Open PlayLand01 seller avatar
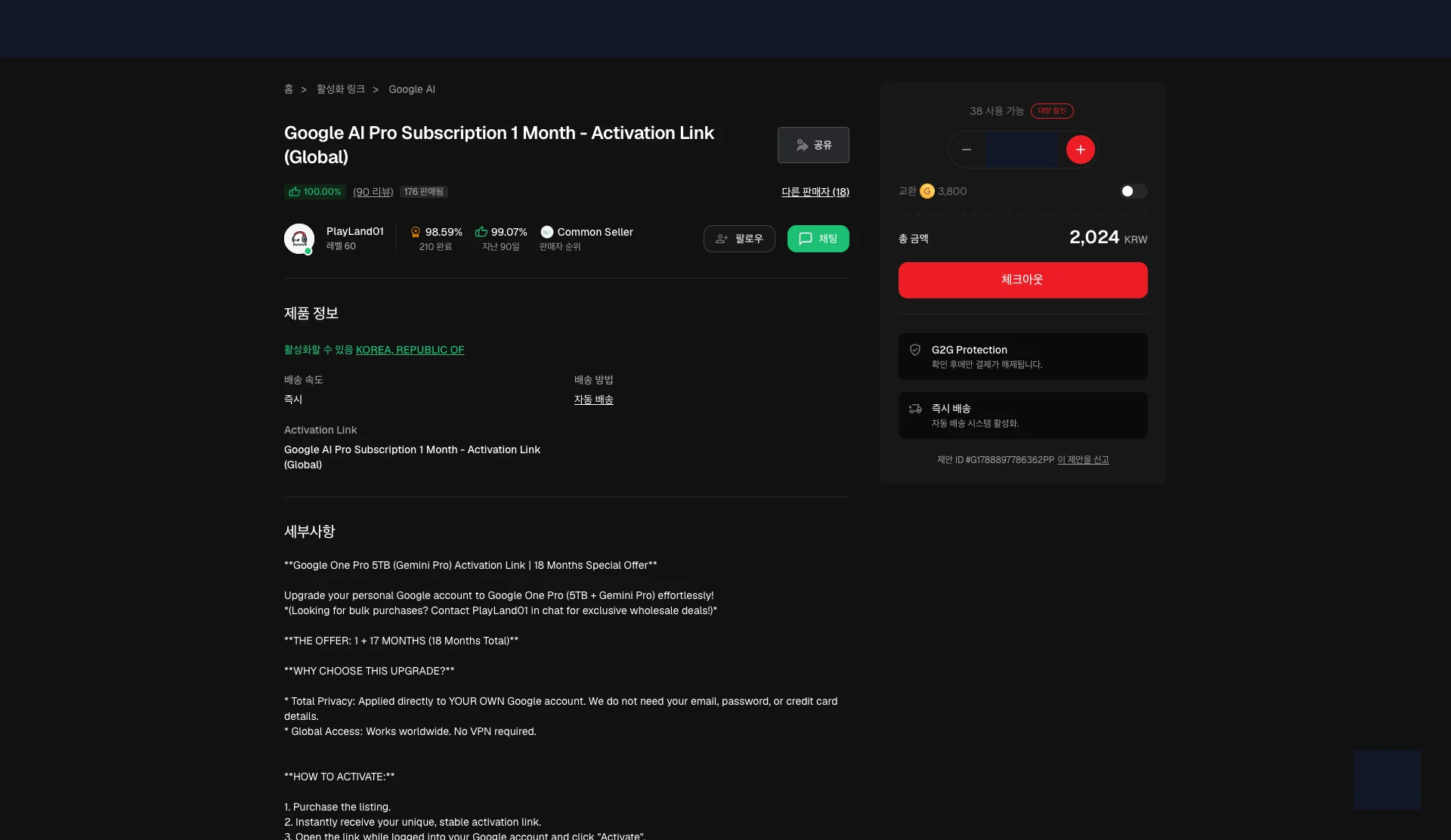Viewport: 1451px width, 840px height. tap(299, 239)
